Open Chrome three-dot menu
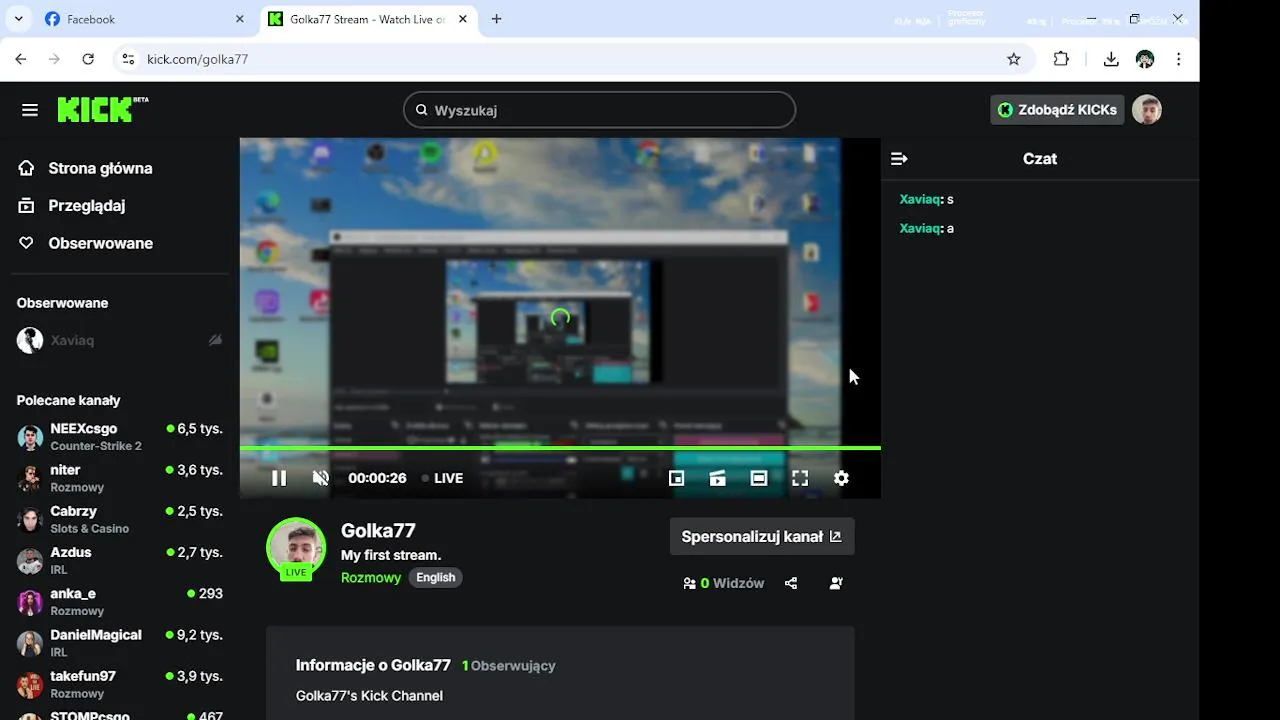This screenshot has width=1280, height=720. (1179, 59)
